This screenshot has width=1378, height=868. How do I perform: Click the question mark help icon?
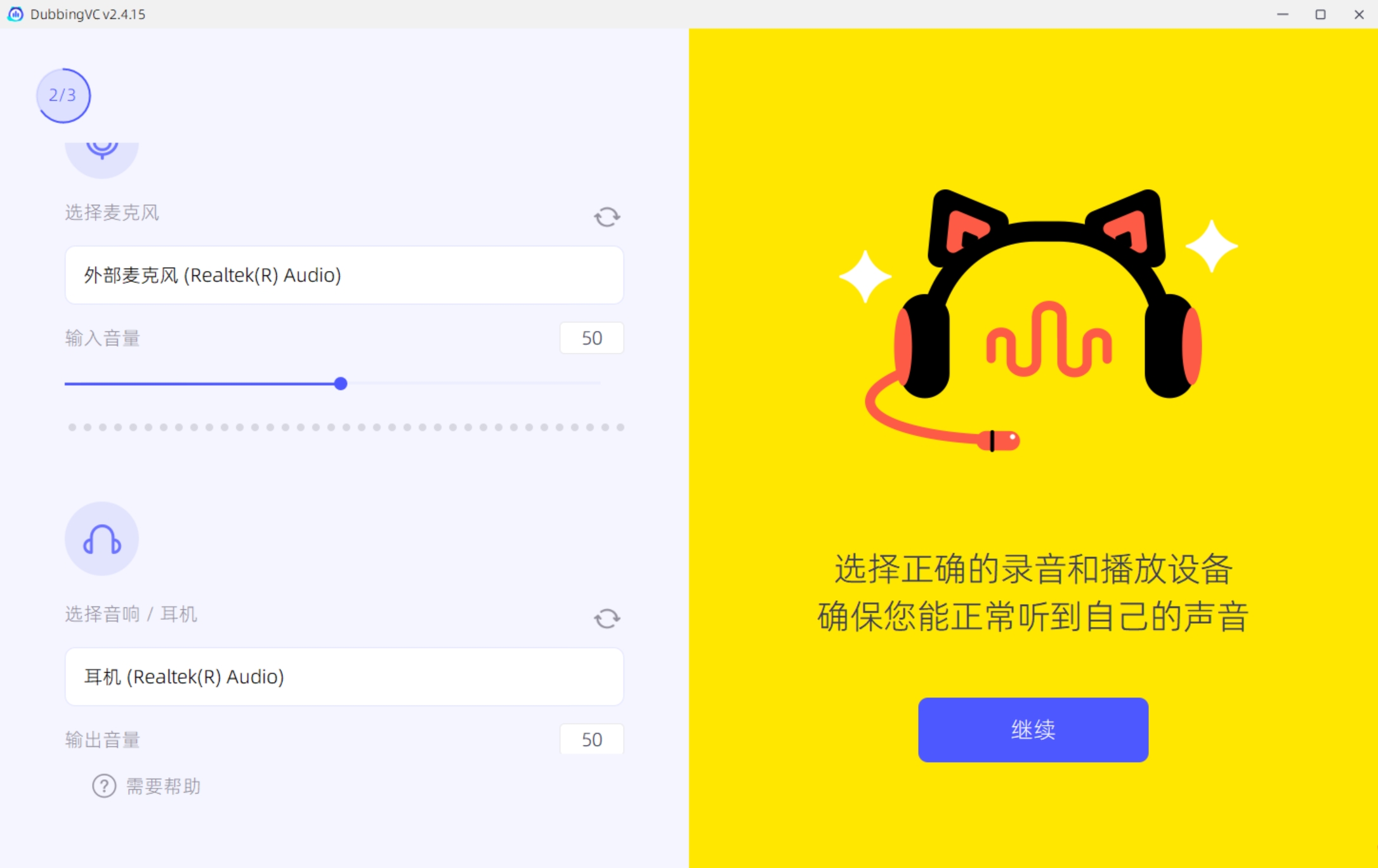point(104,786)
